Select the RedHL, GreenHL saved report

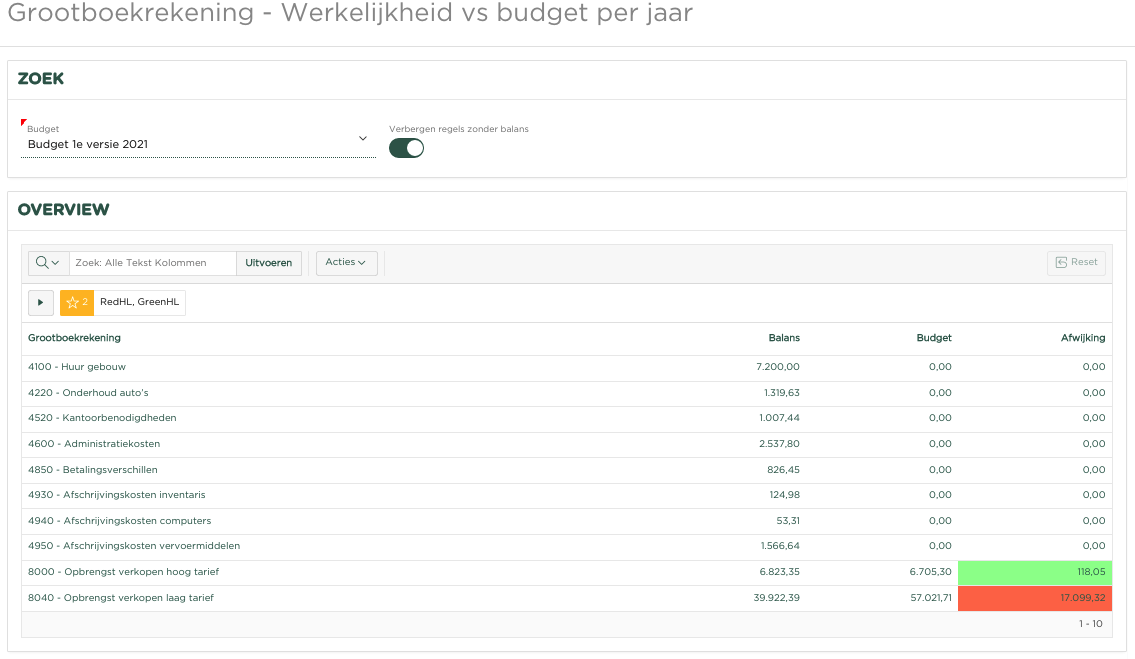[x=139, y=302]
